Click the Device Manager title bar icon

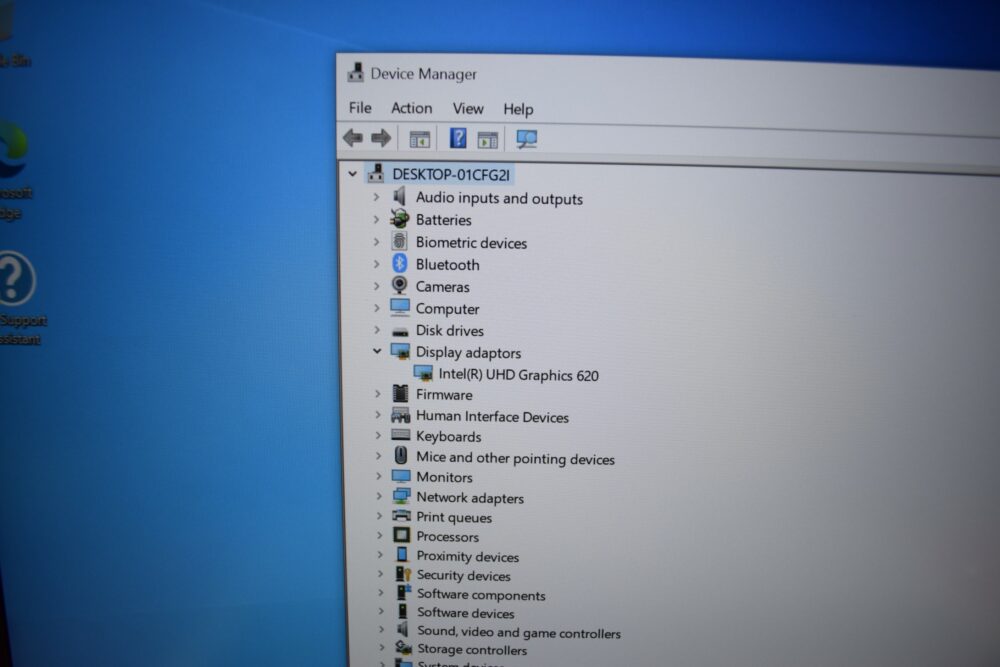click(355, 73)
